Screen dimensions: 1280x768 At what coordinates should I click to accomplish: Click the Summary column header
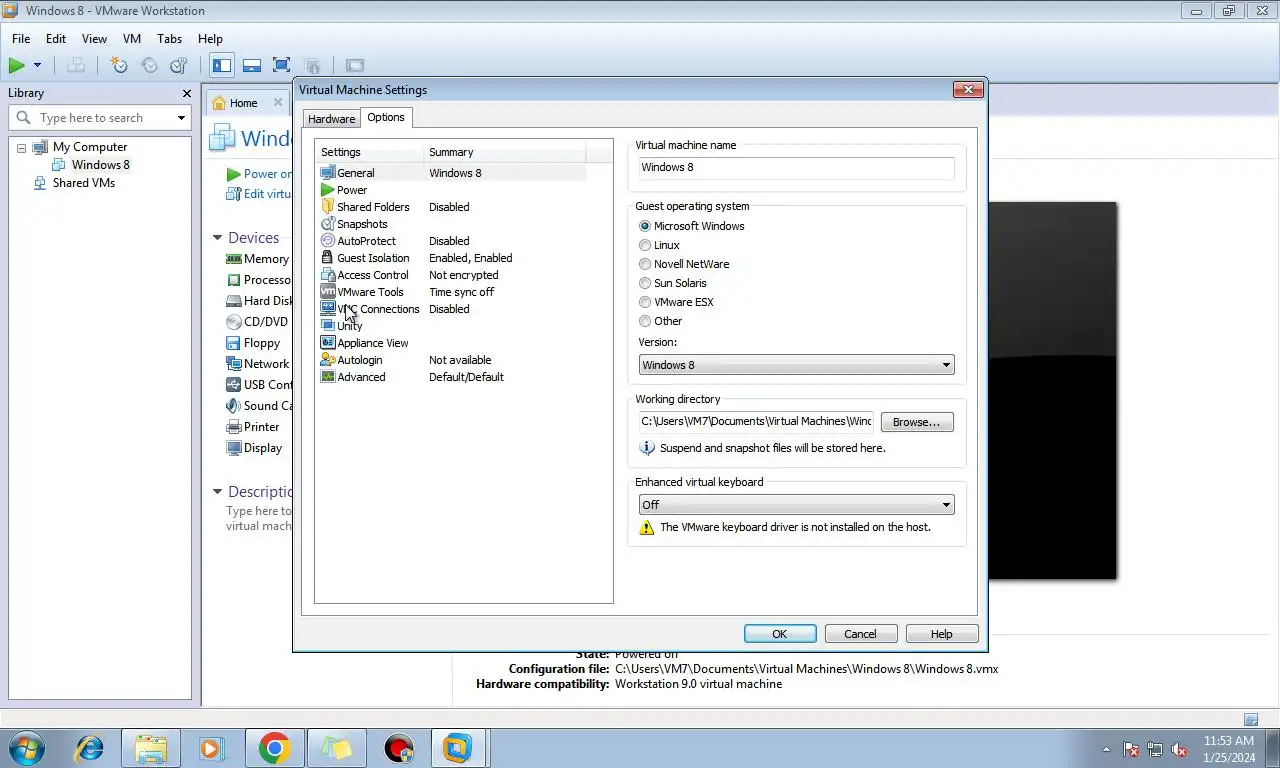505,152
